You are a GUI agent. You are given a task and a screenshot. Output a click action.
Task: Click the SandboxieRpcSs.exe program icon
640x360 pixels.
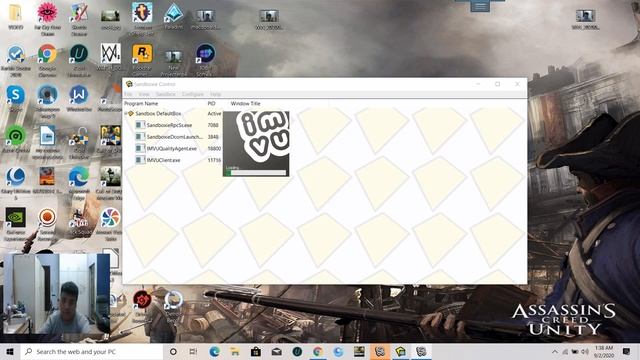click(140, 125)
